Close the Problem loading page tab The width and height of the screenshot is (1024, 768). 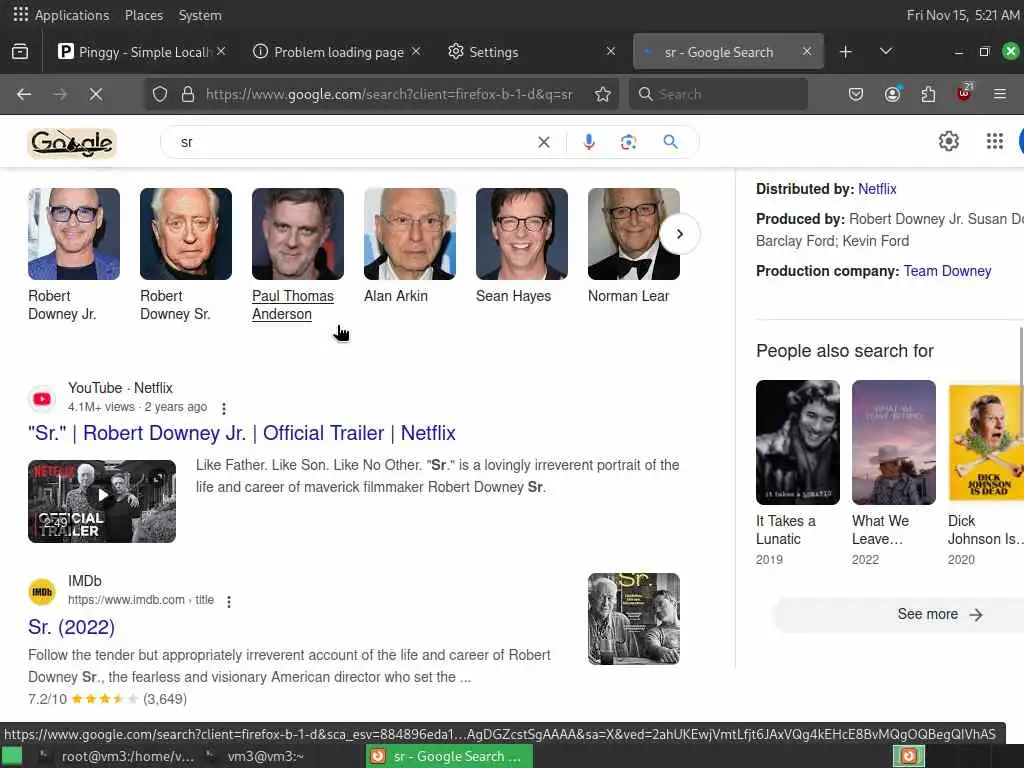click(416, 51)
